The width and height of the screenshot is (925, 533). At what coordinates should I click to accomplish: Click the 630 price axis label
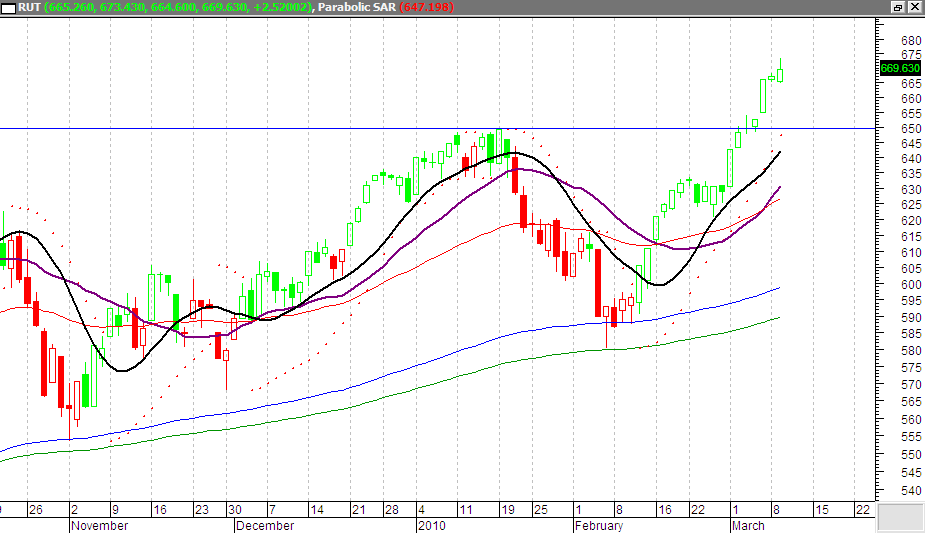911,189
